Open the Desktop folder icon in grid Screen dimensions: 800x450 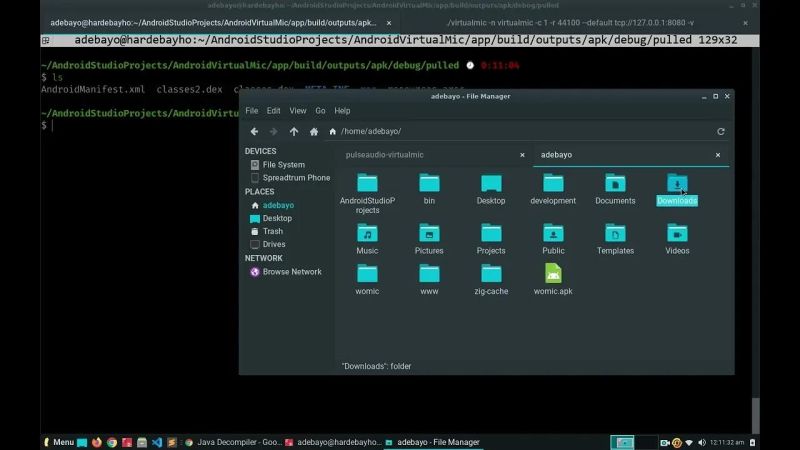pos(491,189)
